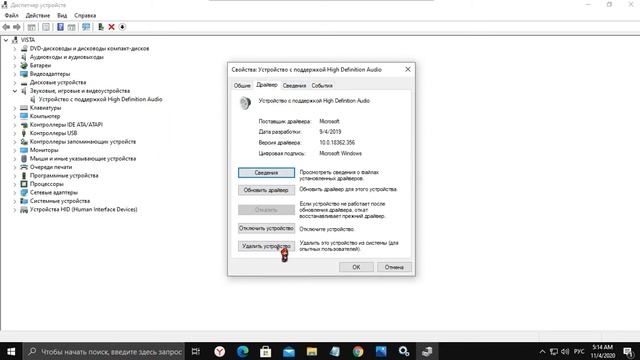
Task: Expand the Процессоры category
Action: (15, 184)
